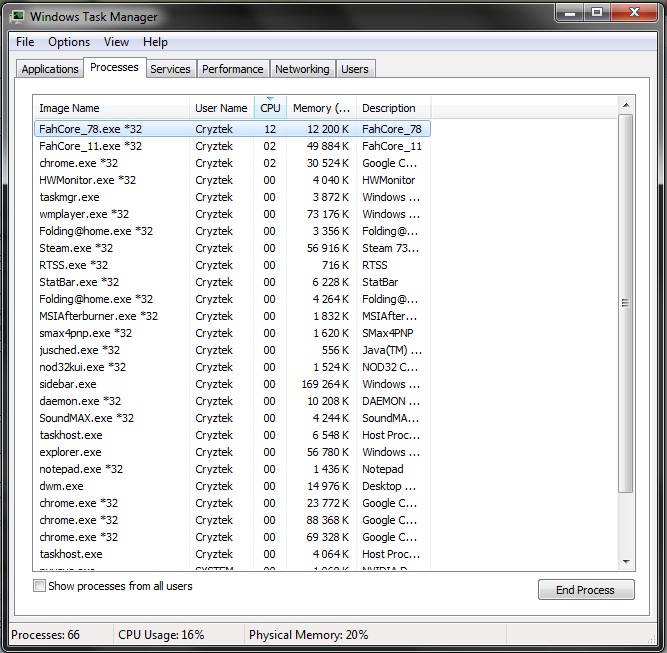The height and width of the screenshot is (653, 667).
Task: Click the scrollbar down arrow
Action: 626,562
